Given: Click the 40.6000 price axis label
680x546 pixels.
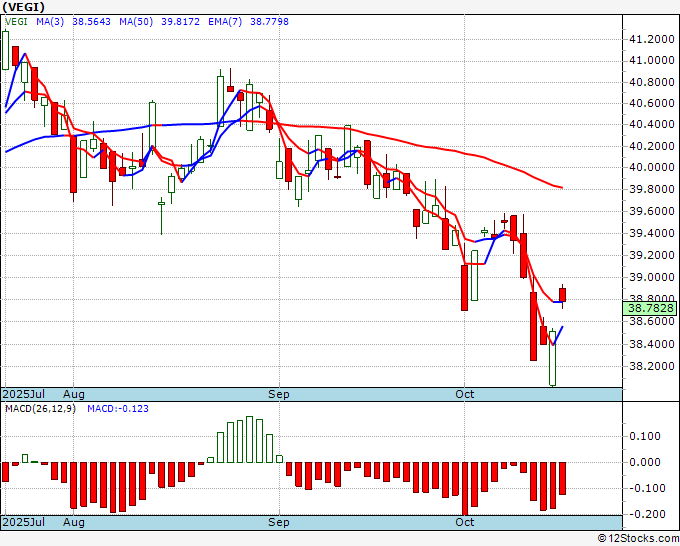Looking at the screenshot, I should tap(651, 103).
